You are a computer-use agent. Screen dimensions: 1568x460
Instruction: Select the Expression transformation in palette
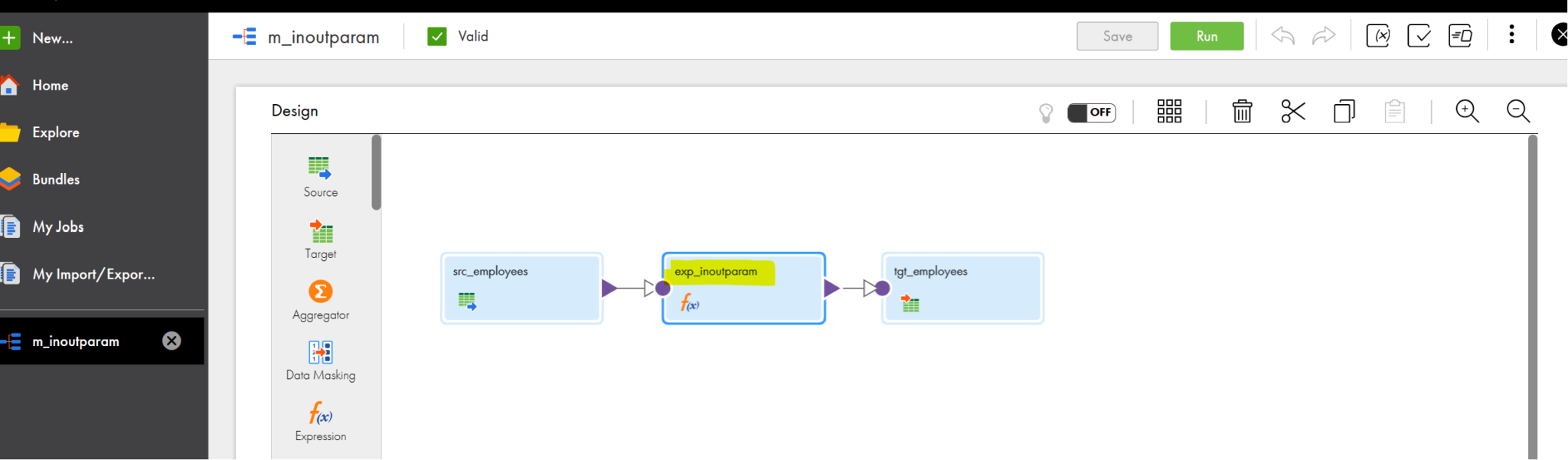pyautogui.click(x=320, y=413)
